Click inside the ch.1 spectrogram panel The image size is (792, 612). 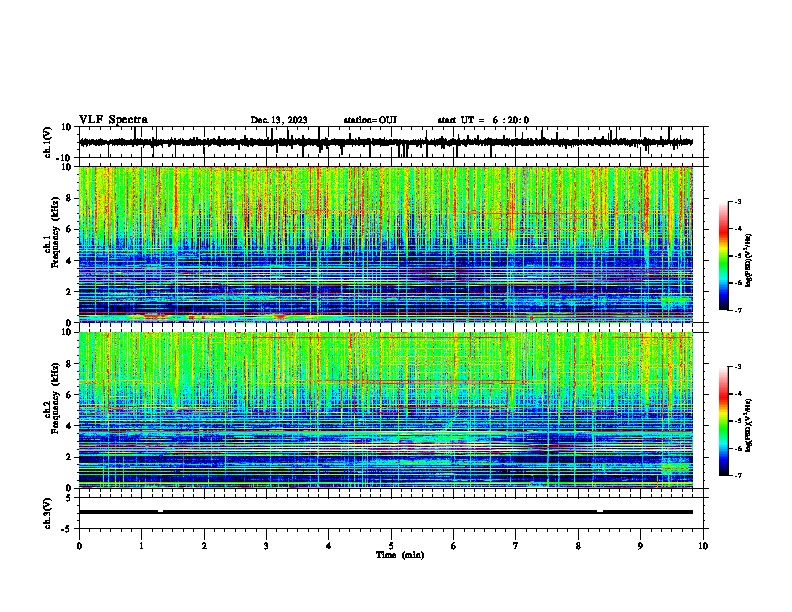click(x=385, y=244)
